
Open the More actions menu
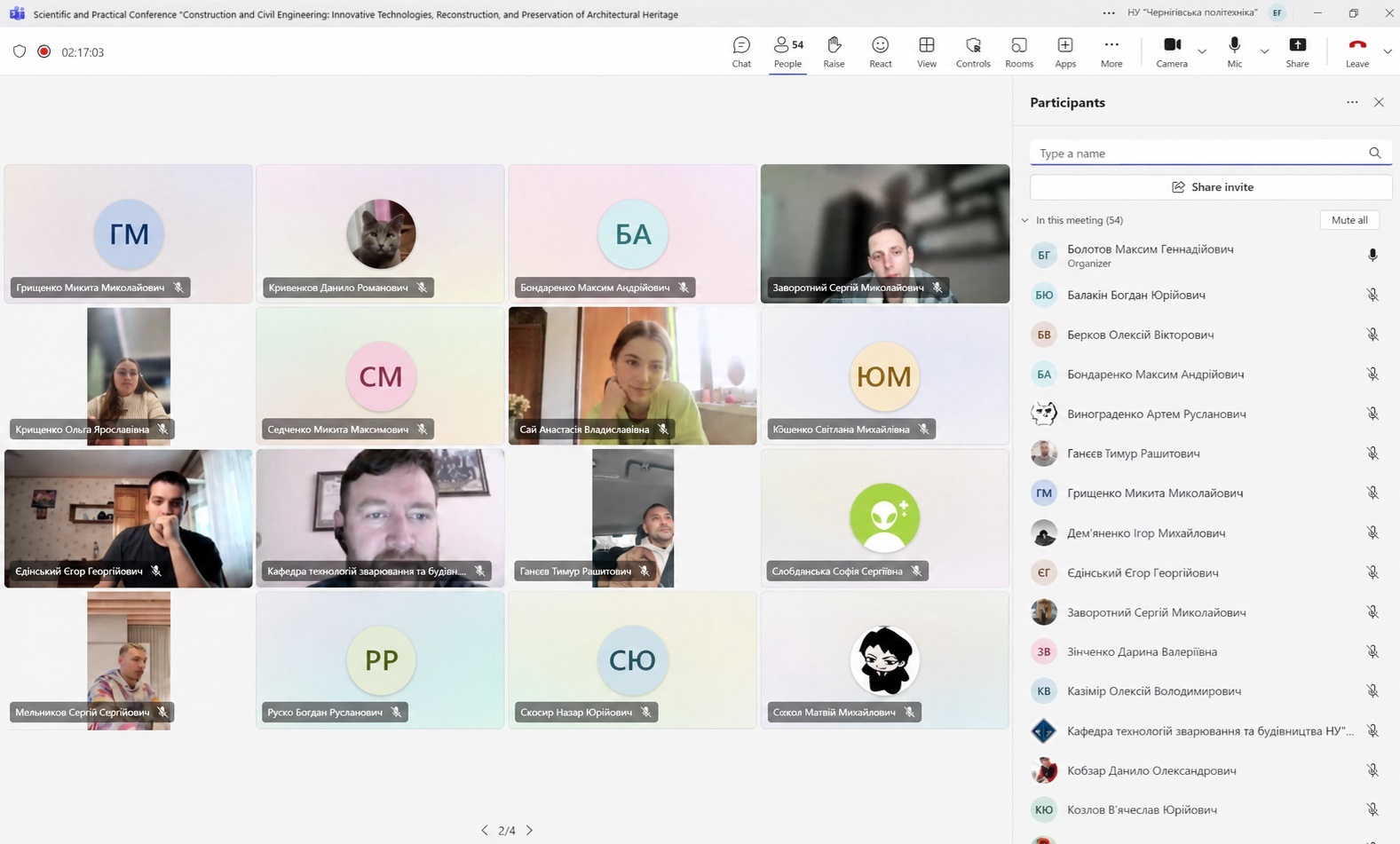(x=1111, y=51)
